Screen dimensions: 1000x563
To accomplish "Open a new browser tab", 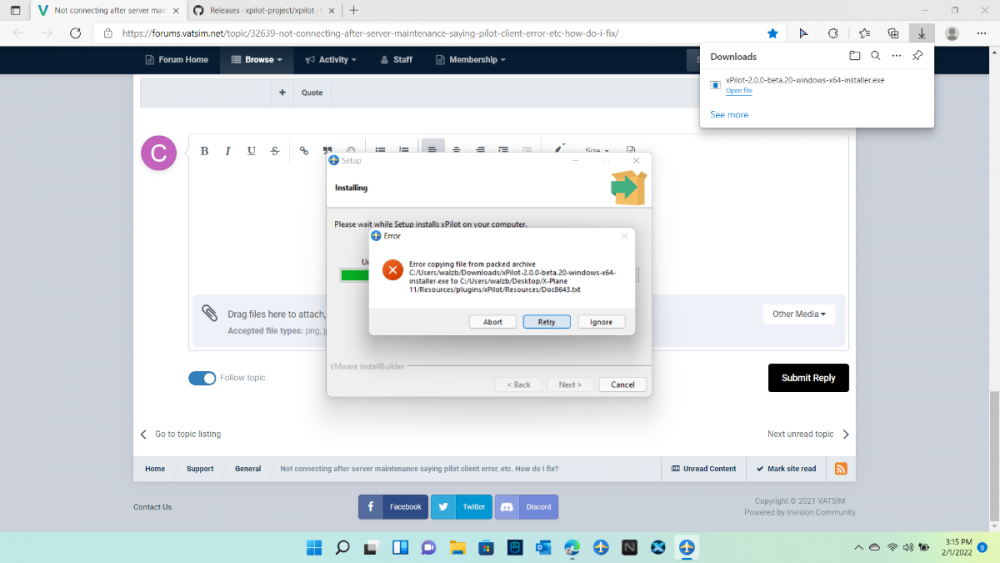I will click(353, 10).
